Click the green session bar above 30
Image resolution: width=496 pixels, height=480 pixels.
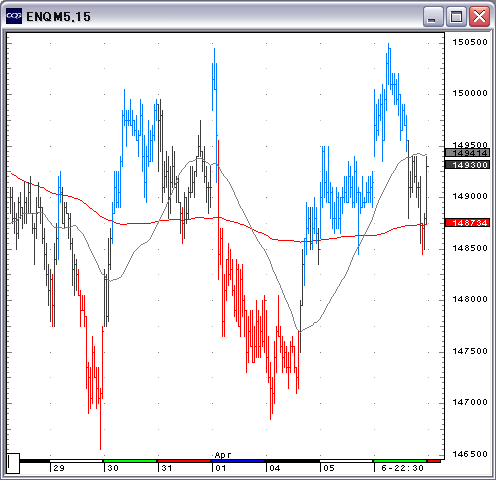coord(130,461)
